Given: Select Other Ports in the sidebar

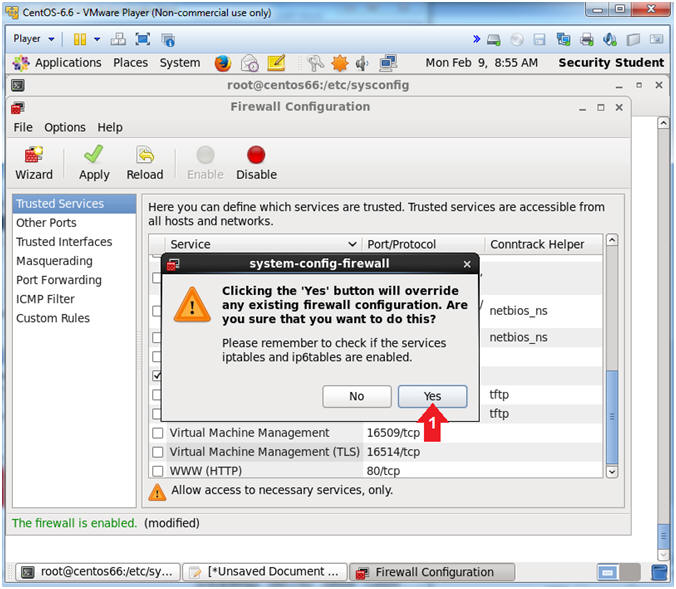Looking at the screenshot, I should [74, 223].
